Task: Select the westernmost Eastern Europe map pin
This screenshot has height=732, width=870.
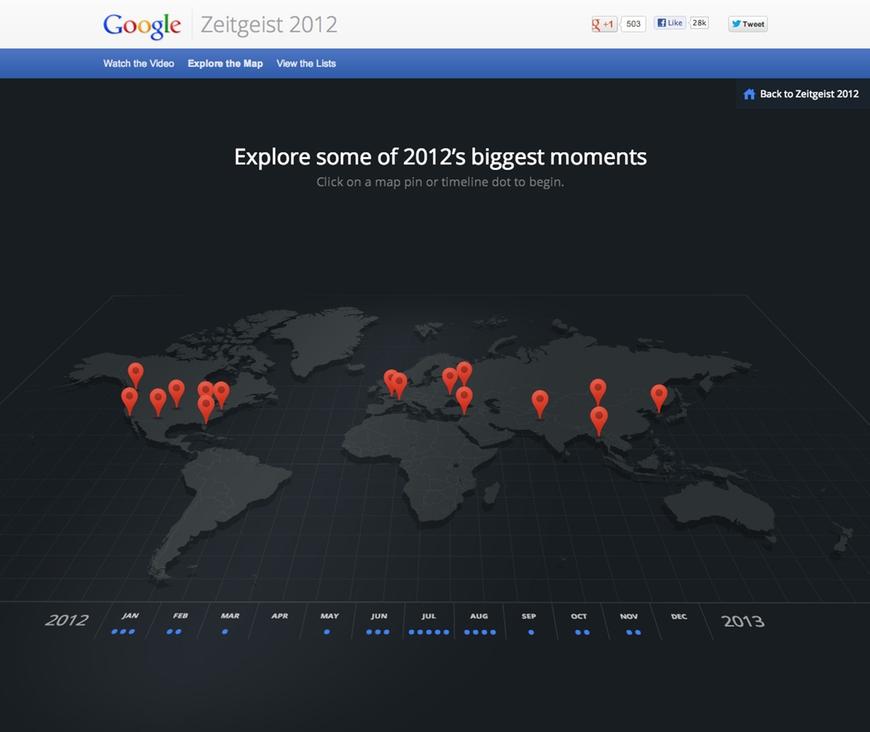Action: [449, 380]
